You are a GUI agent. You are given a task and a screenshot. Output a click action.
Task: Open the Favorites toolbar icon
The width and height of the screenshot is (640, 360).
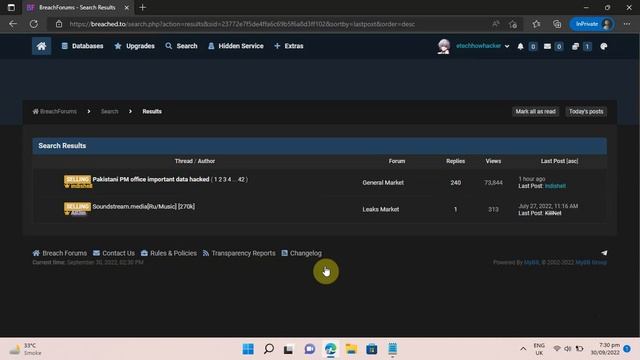point(536,24)
